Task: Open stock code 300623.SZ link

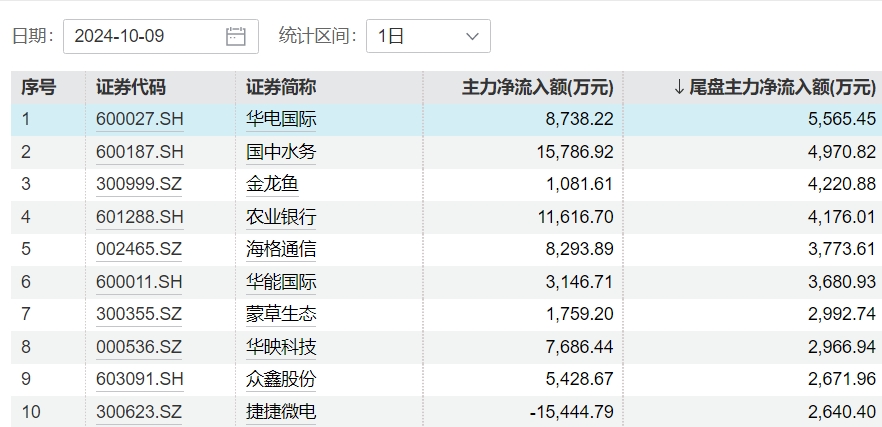Action: click(139, 412)
